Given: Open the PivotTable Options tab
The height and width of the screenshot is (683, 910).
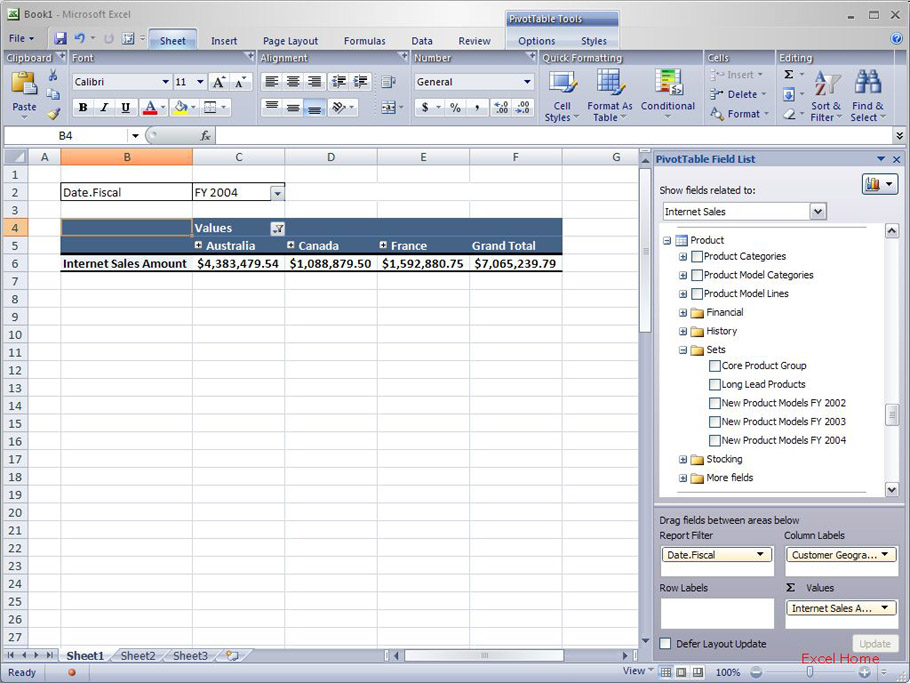Looking at the screenshot, I should [x=536, y=41].
